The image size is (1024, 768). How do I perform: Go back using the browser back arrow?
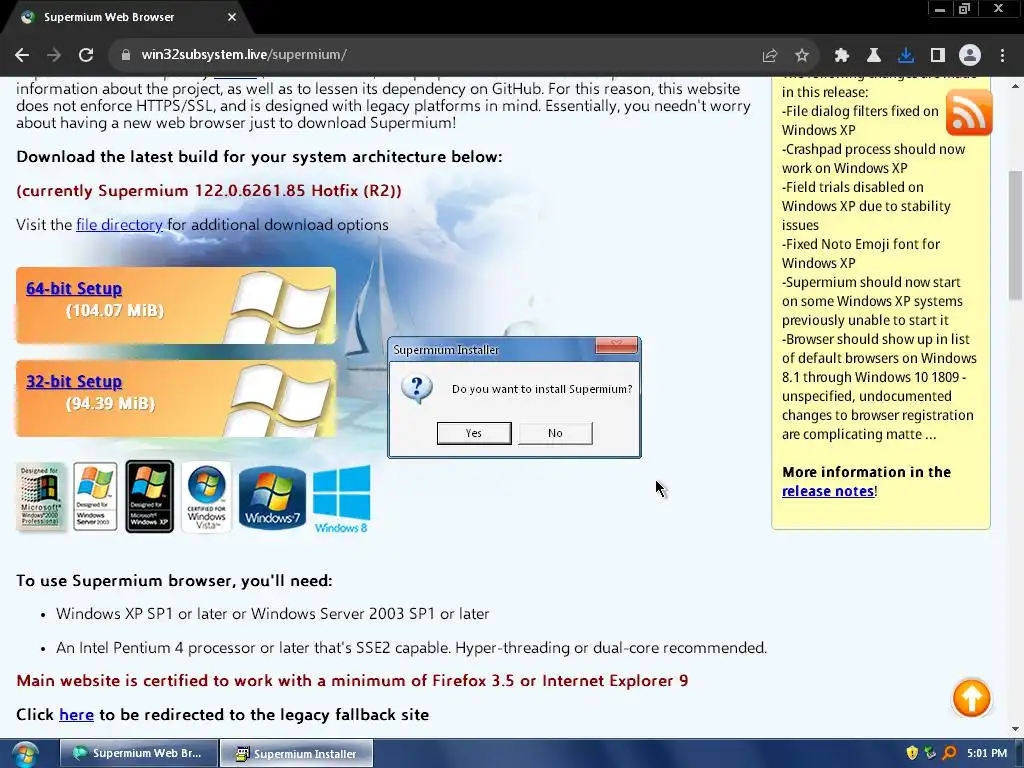(22, 55)
